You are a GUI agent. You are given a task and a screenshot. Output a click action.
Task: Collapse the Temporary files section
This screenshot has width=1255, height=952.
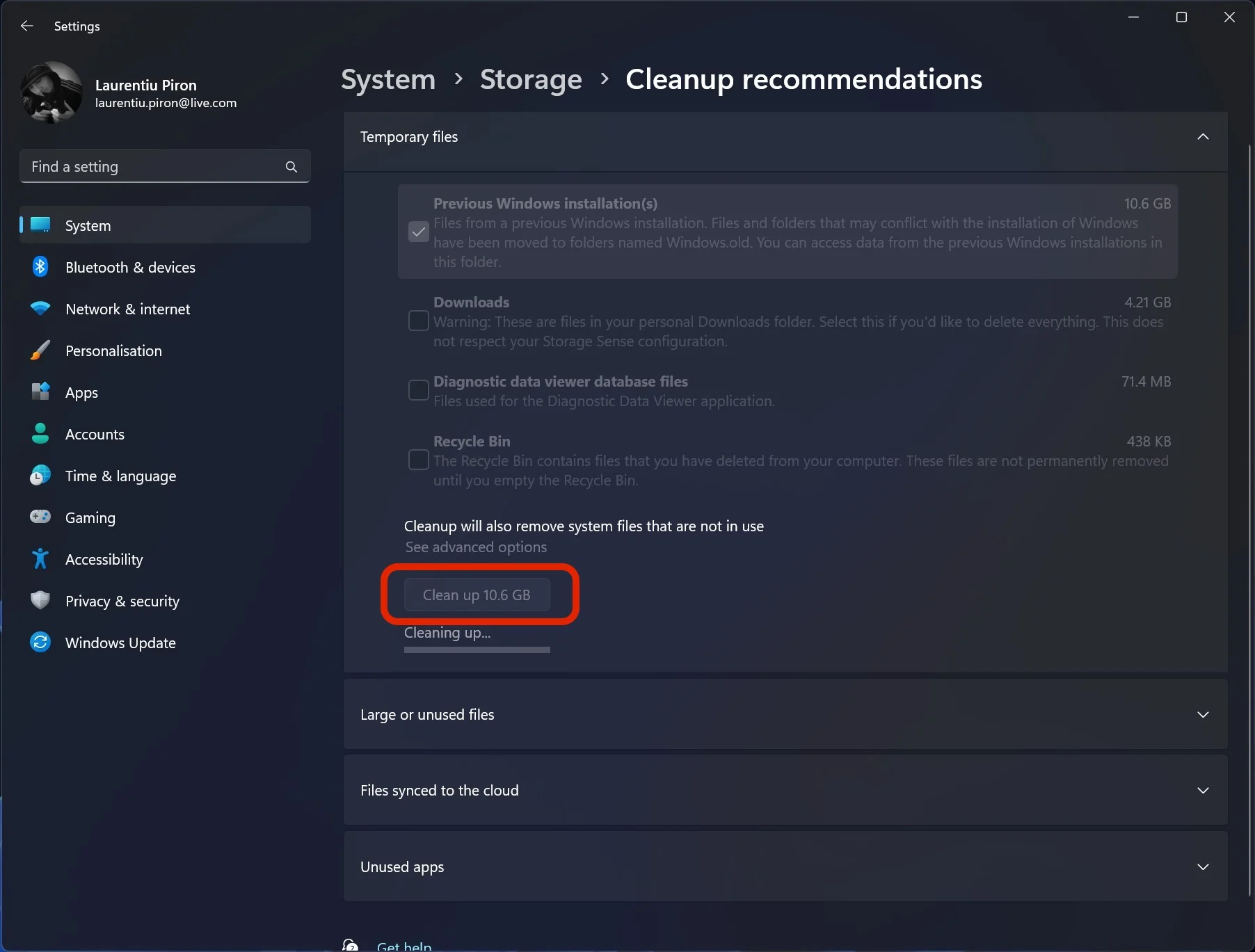pos(1203,137)
